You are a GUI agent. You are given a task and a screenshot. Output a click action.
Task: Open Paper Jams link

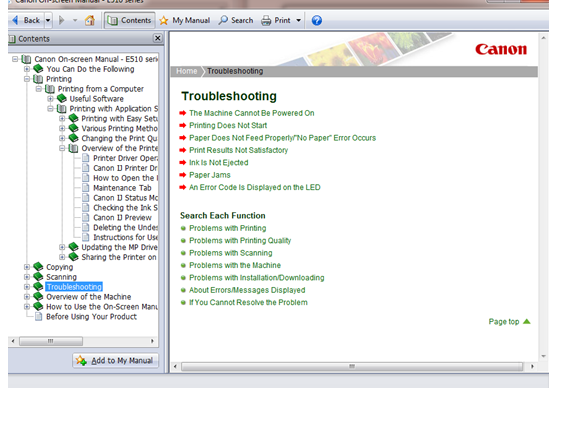tap(210, 175)
